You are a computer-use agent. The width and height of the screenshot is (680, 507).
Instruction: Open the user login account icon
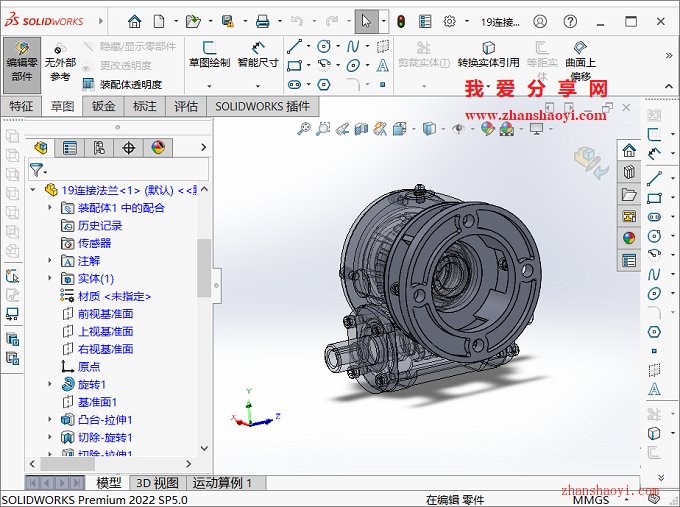coord(540,21)
